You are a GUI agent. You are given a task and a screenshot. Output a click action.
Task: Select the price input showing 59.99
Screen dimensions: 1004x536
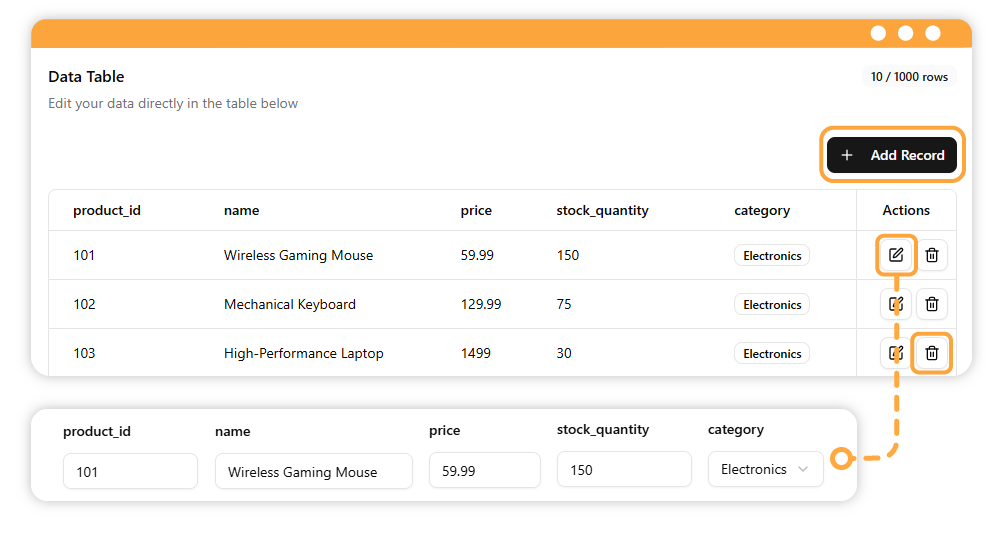(x=484, y=470)
